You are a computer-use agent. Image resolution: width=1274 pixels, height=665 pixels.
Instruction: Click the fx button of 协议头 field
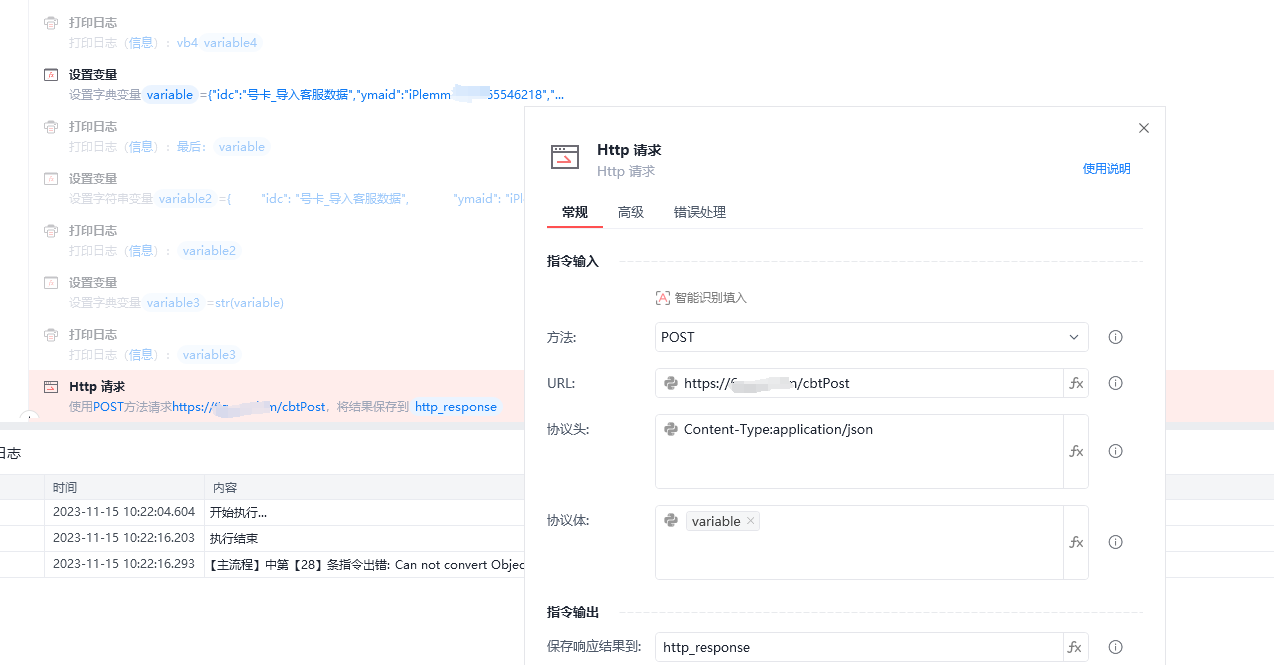click(1076, 451)
